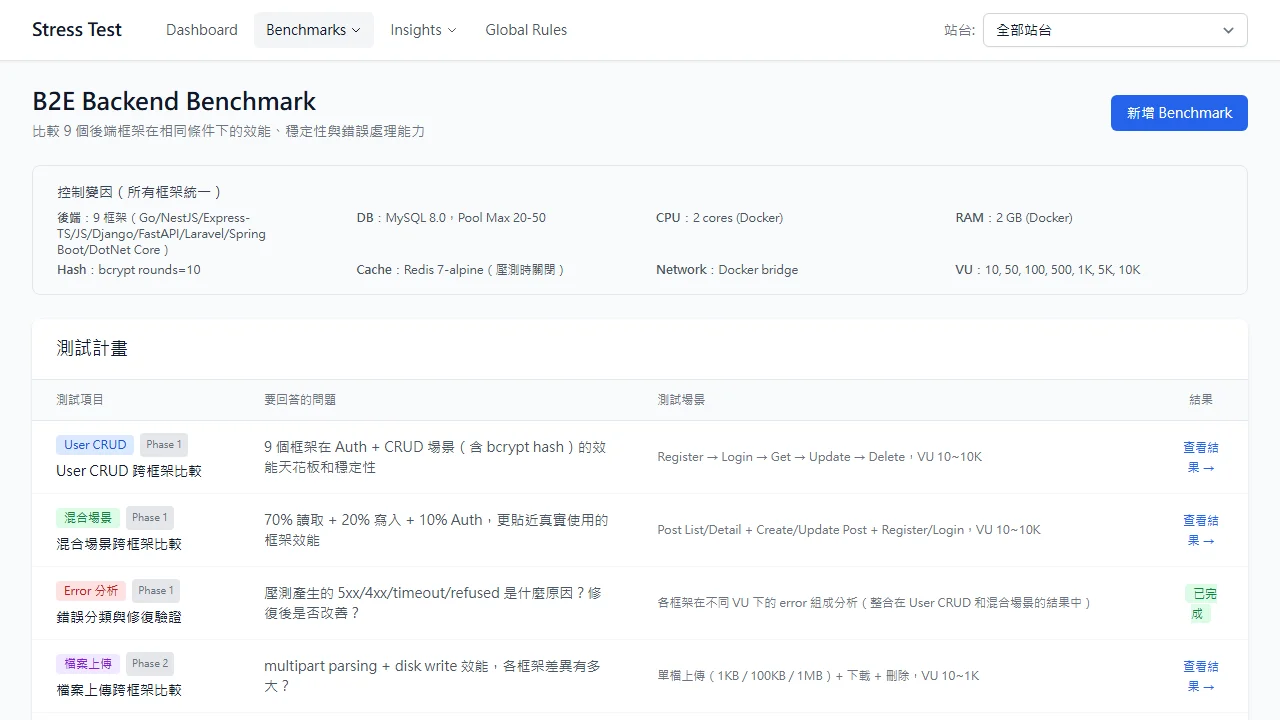
Task: Click the 測試計畫 section heading
Action: click(x=92, y=348)
